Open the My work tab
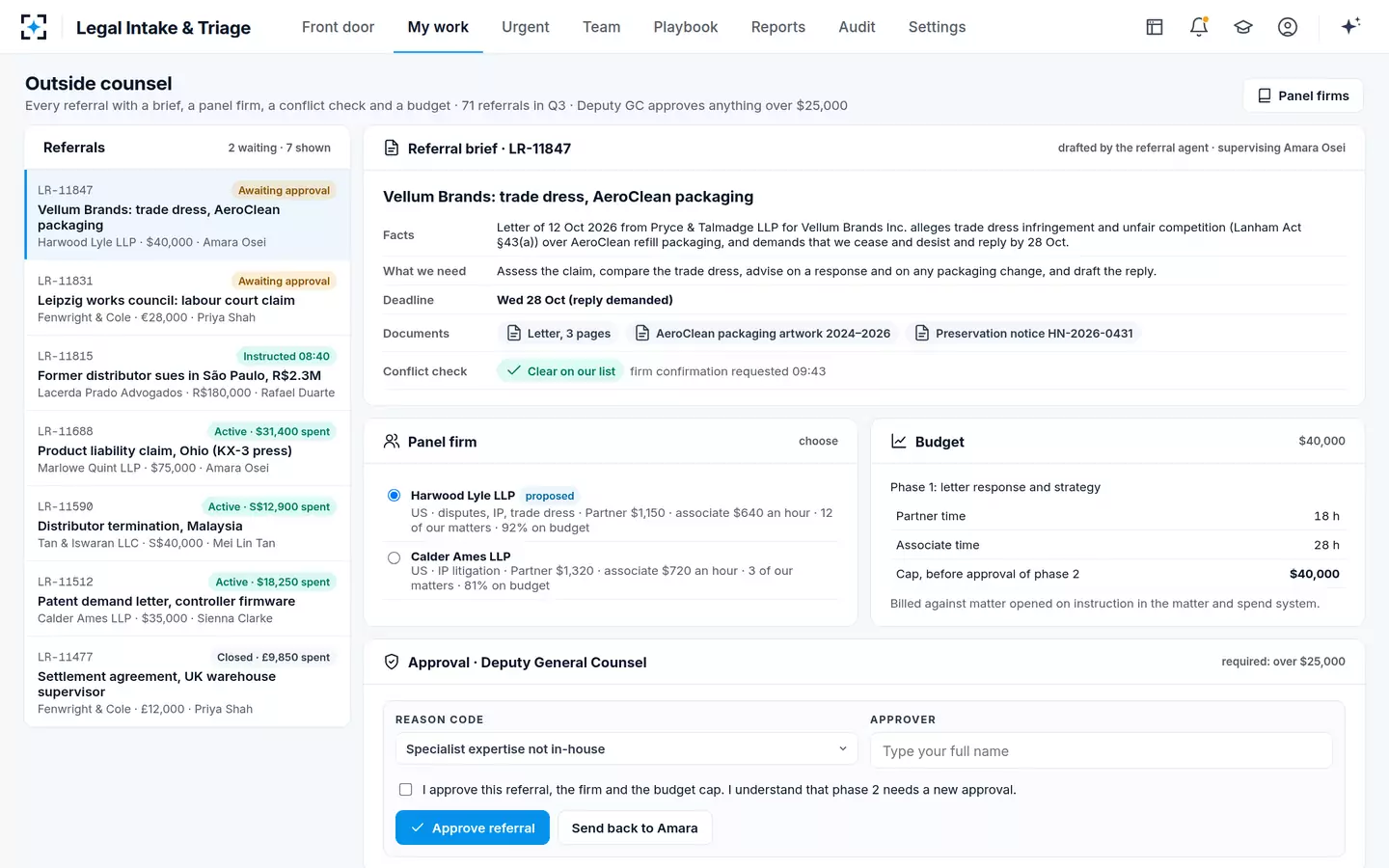Screen dimensions: 1389x868 [438, 27]
